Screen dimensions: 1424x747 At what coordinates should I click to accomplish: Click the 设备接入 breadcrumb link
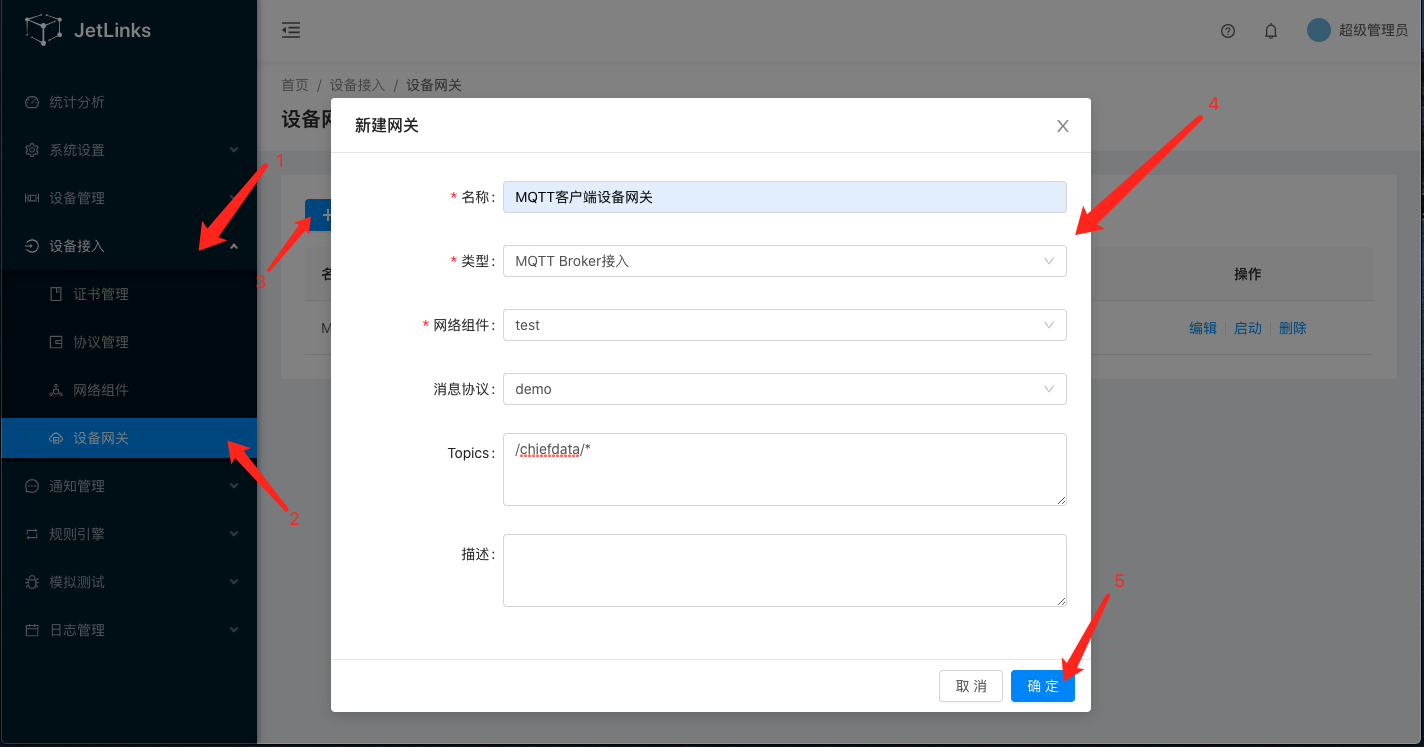(x=357, y=85)
